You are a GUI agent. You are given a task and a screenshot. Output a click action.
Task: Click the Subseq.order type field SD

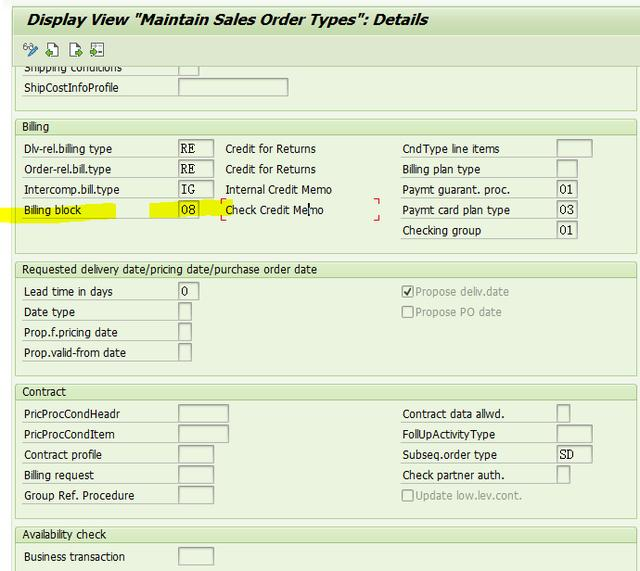(574, 454)
